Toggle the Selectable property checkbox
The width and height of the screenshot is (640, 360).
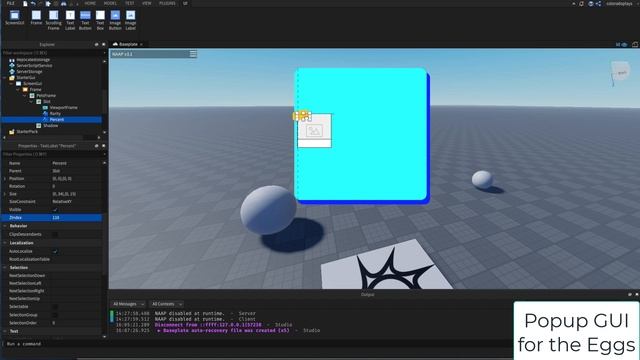[x=55, y=307]
